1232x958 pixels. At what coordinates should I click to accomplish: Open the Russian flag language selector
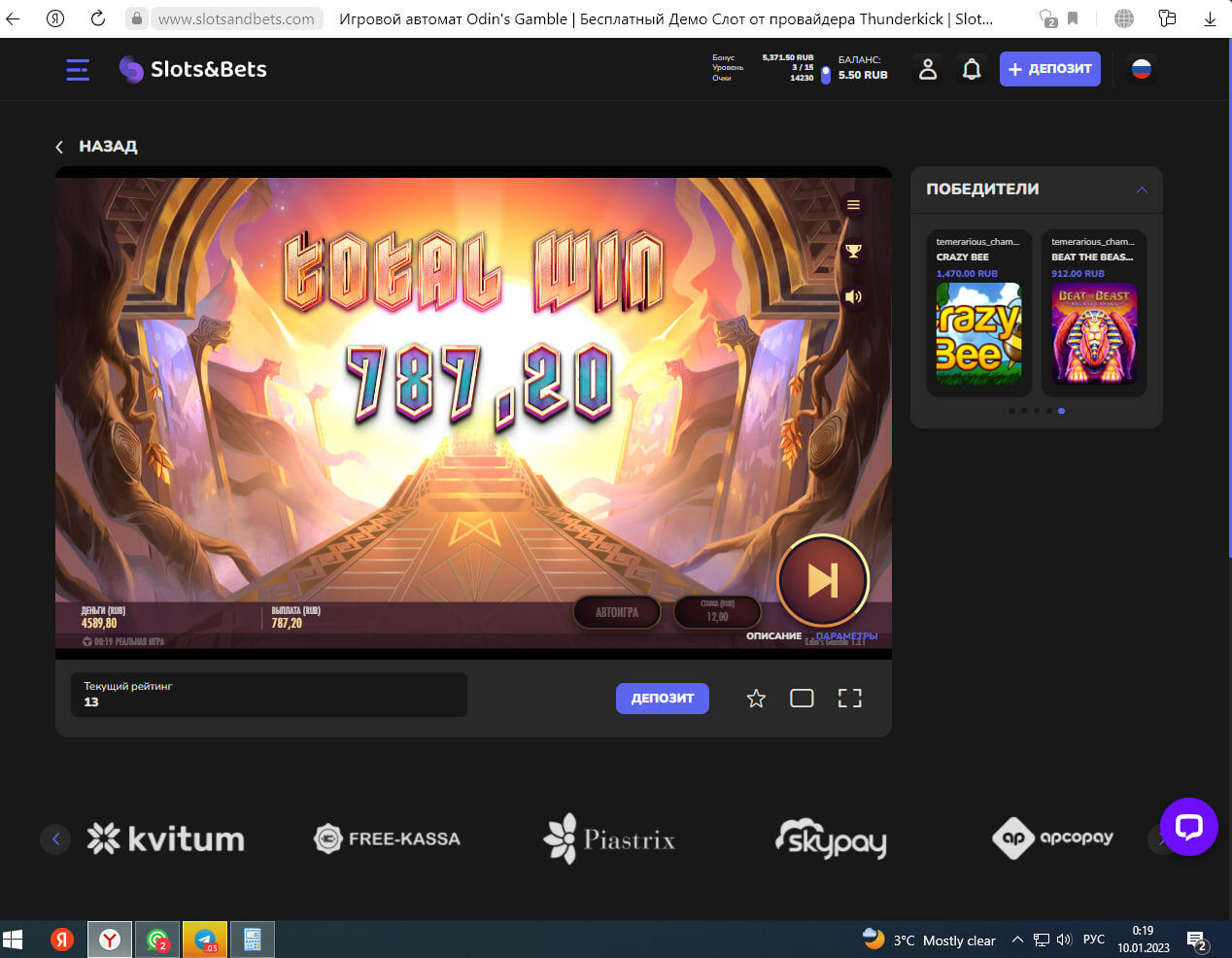[1141, 69]
